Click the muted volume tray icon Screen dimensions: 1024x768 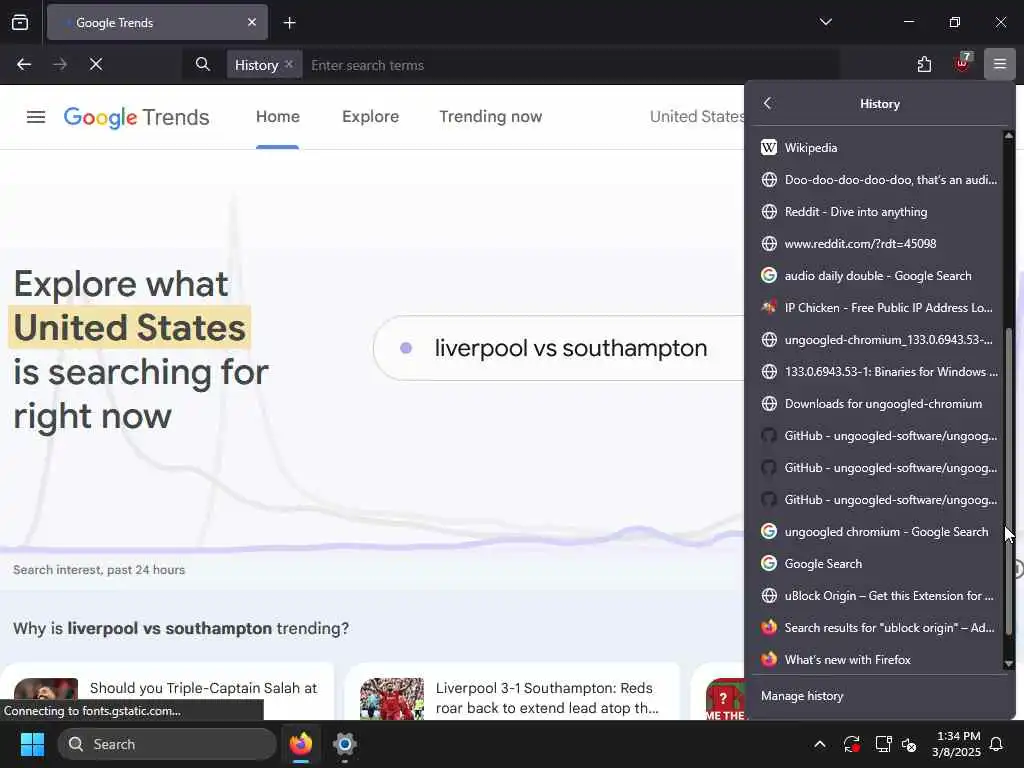pos(909,744)
